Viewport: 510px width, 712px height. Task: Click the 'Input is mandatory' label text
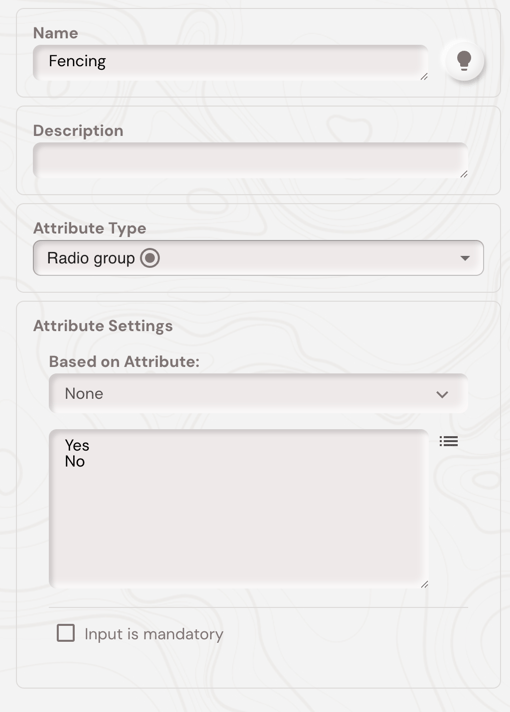pyautogui.click(x=154, y=634)
